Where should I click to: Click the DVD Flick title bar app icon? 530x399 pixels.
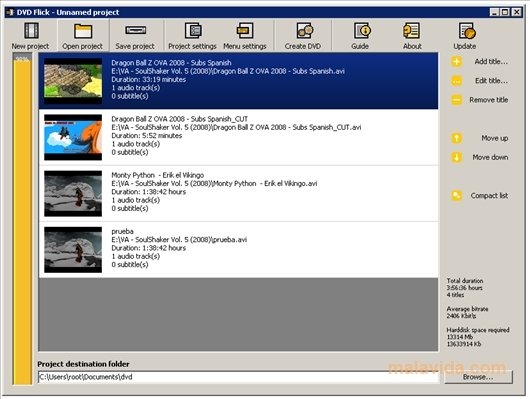coord(10,13)
